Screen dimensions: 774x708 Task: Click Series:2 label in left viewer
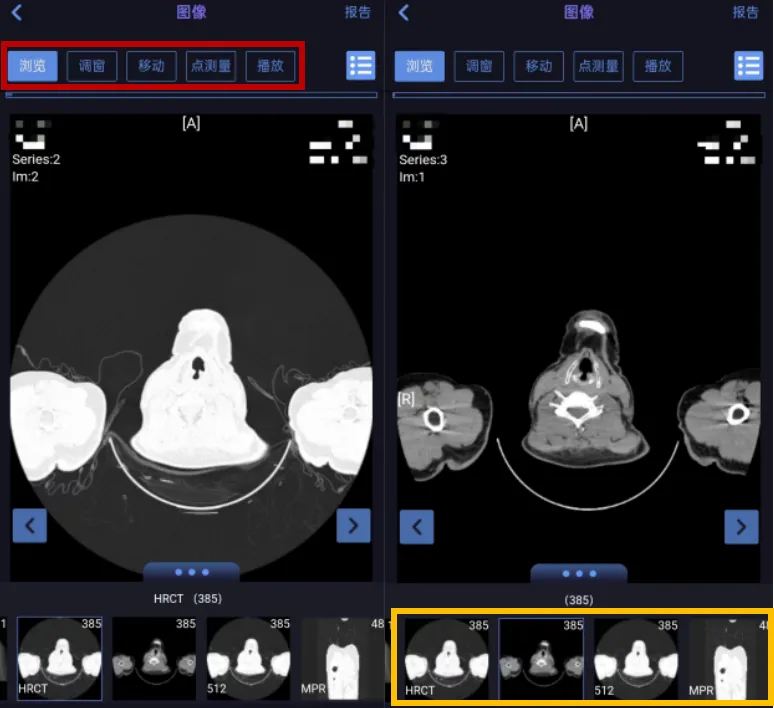click(x=36, y=159)
